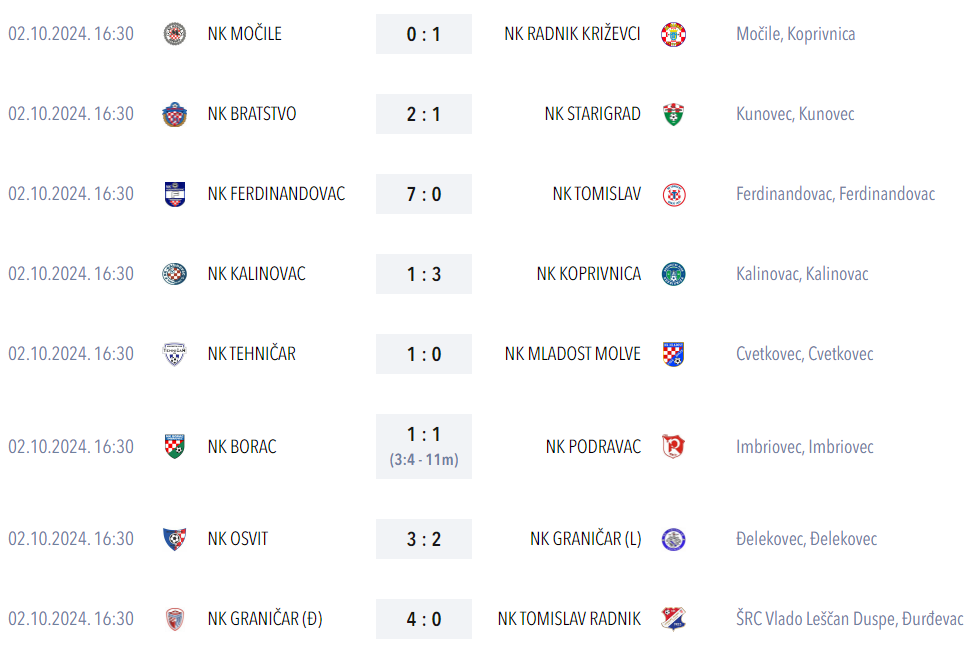Open the NK Kalinovac team link
Screen dimensions: 973x652
coord(256,274)
